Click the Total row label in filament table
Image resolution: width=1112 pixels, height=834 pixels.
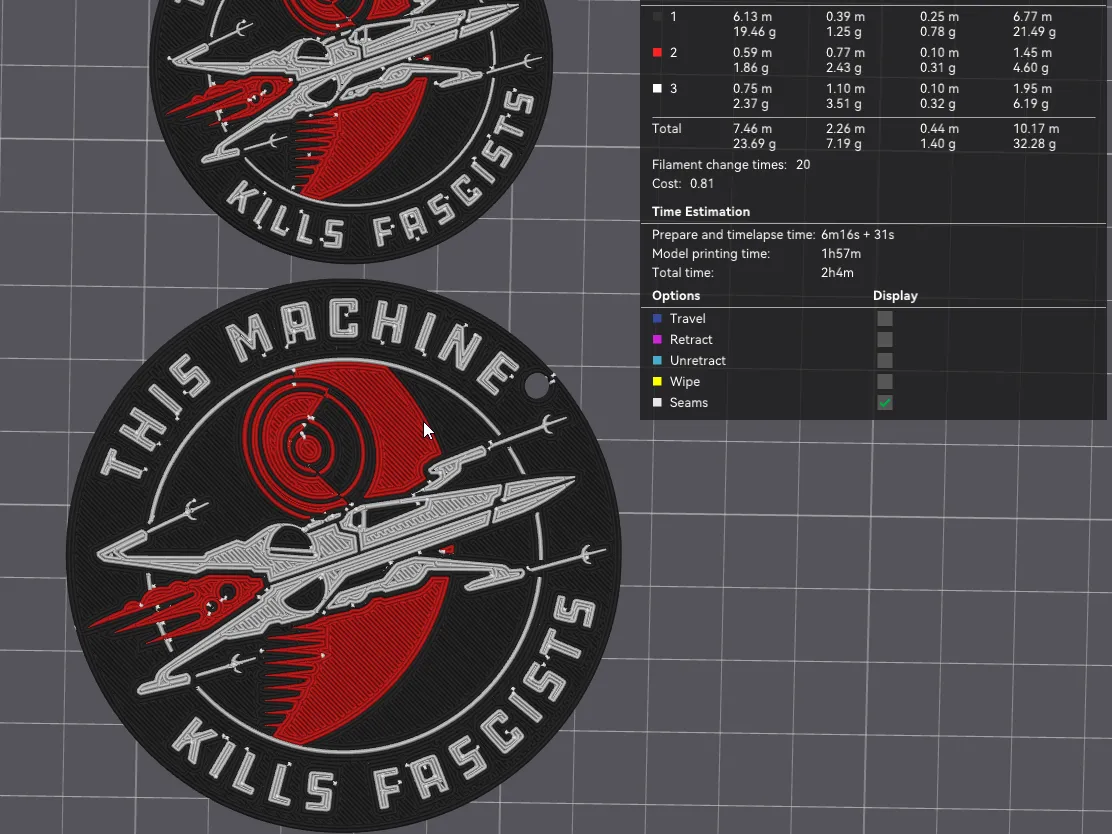(x=667, y=128)
